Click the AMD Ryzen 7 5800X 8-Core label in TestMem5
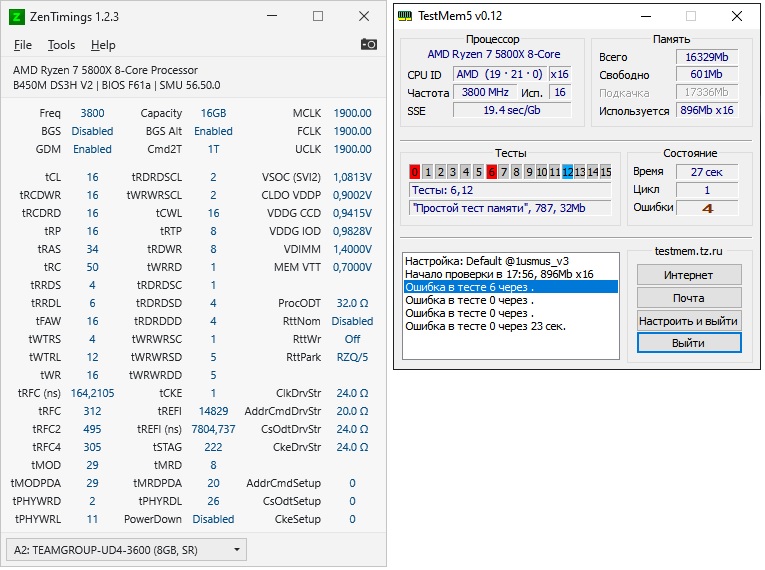 [494, 54]
